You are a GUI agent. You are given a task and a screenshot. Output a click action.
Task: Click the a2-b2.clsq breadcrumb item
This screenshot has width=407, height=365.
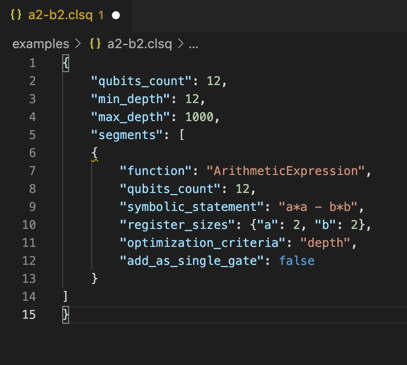[139, 44]
